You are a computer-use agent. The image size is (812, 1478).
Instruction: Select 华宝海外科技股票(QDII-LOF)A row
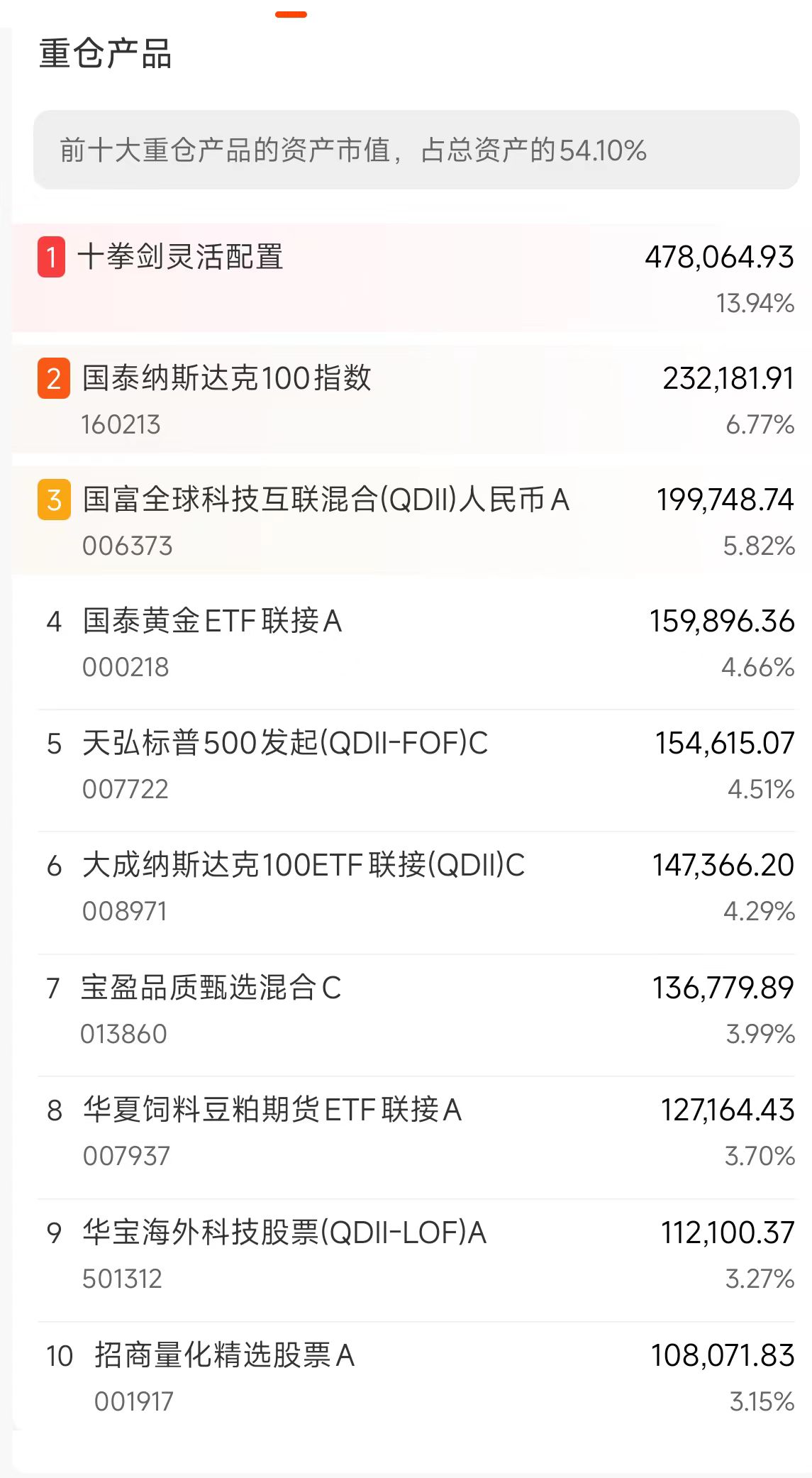tap(416, 1254)
